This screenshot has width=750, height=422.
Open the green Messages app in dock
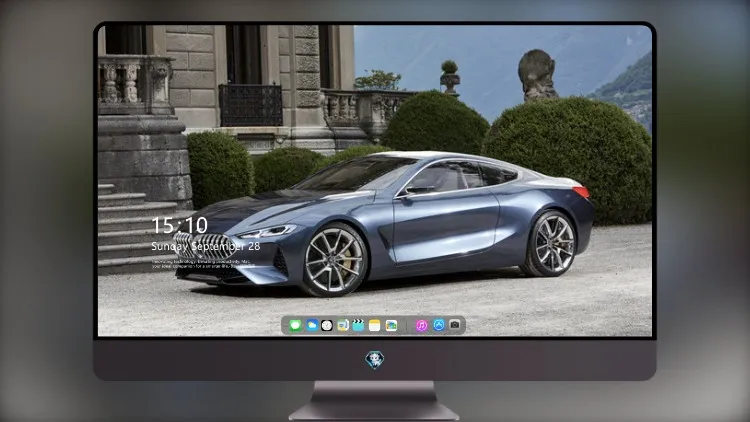[x=295, y=325]
